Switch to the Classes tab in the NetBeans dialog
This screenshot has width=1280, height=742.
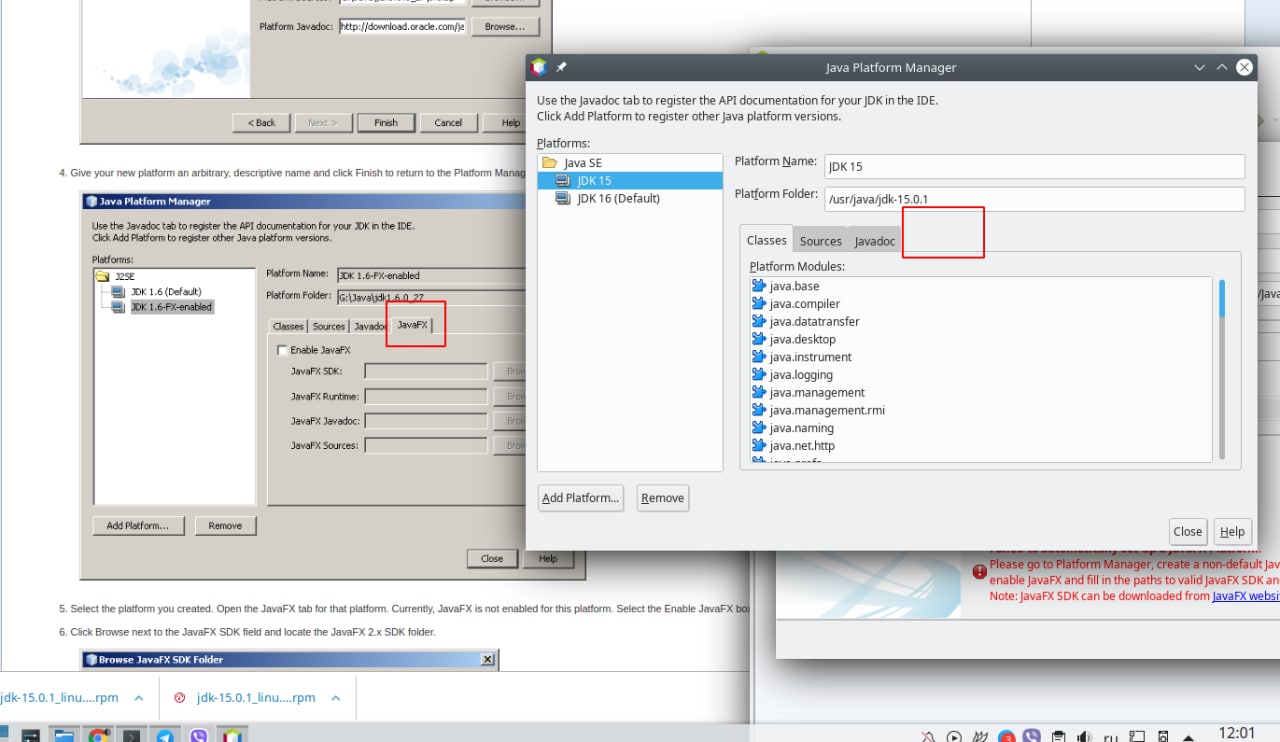coord(766,240)
